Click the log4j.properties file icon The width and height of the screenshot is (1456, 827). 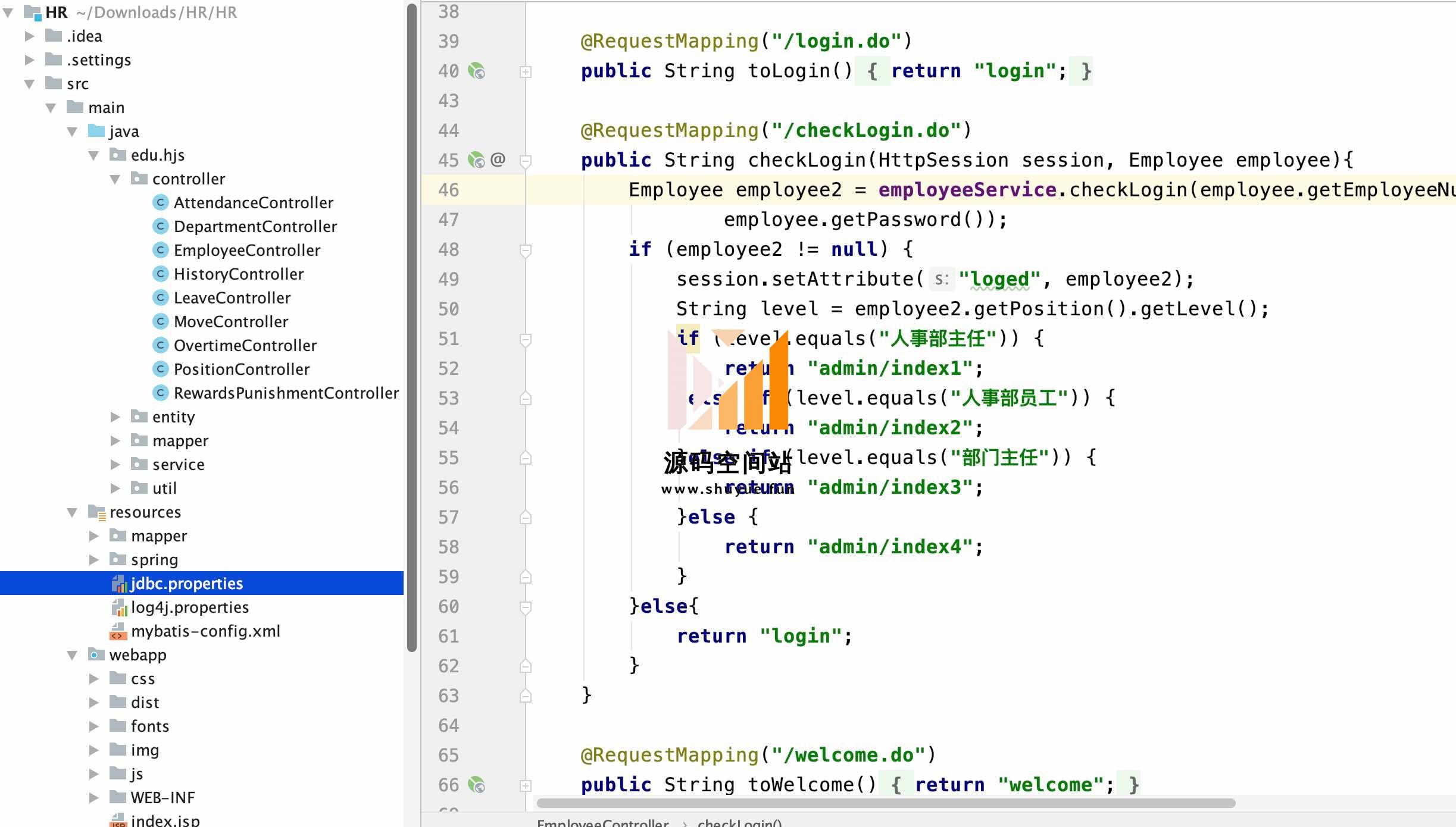click(119, 607)
